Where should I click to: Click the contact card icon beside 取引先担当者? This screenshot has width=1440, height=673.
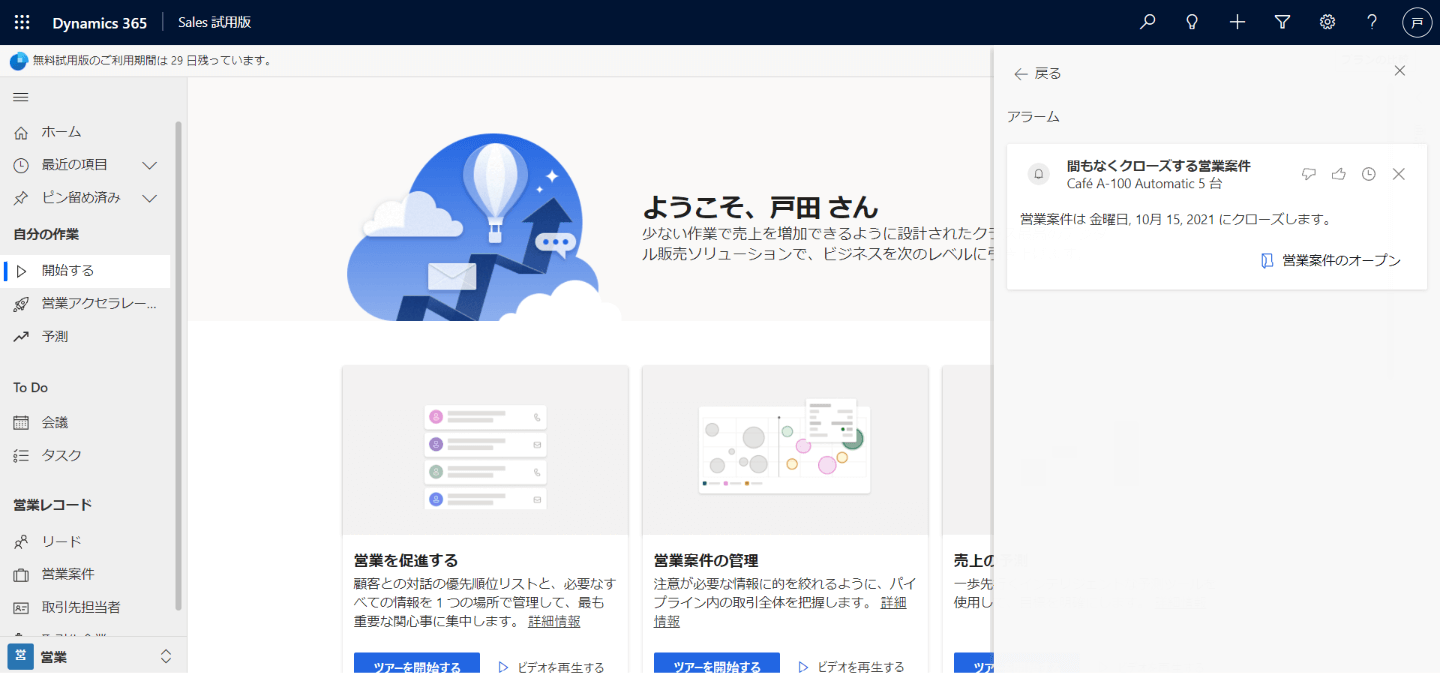pyautogui.click(x=21, y=608)
